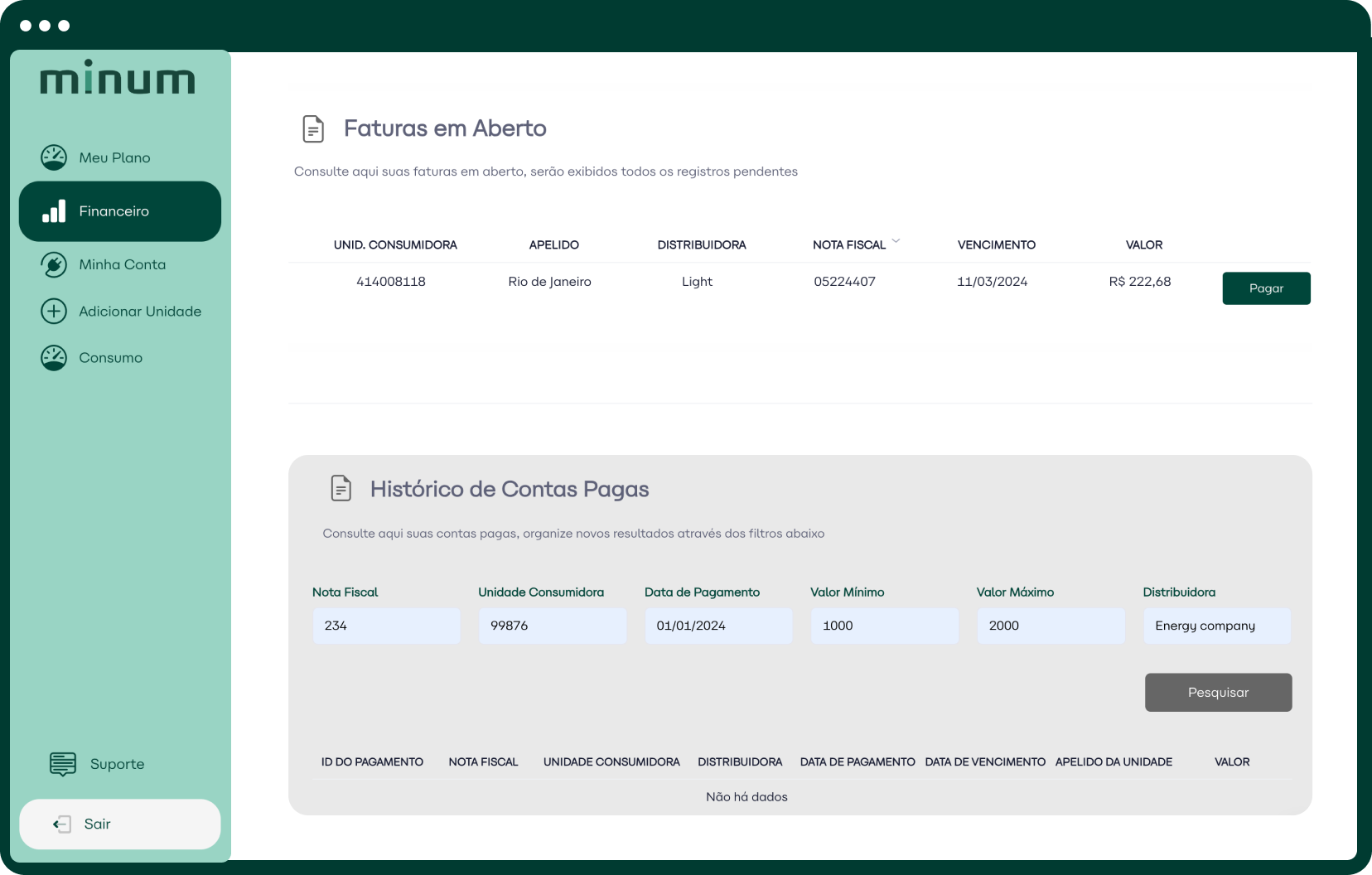
Task: Click the Sair logout arrow icon
Action: coord(62,824)
